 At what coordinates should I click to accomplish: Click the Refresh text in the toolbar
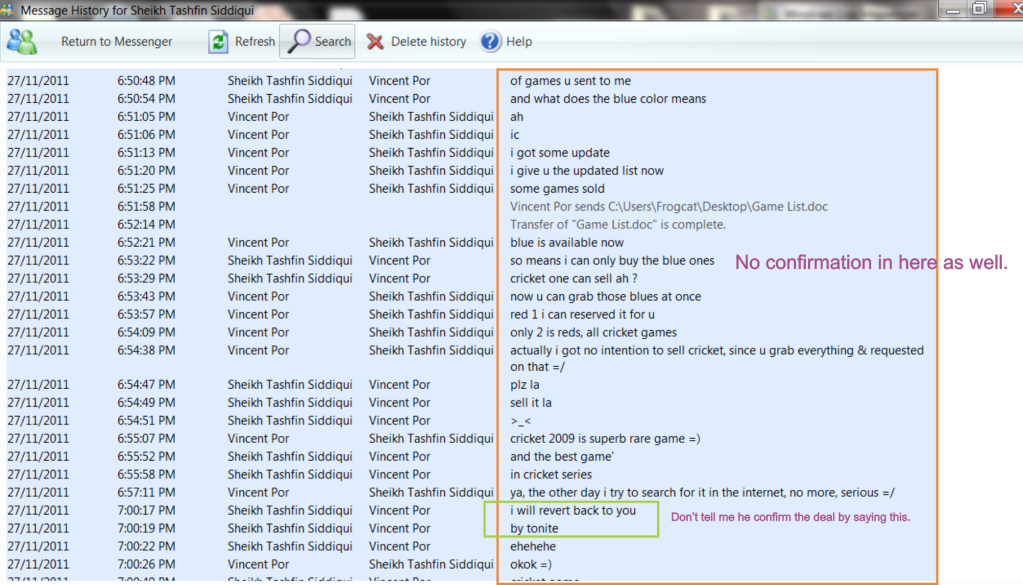click(x=254, y=42)
